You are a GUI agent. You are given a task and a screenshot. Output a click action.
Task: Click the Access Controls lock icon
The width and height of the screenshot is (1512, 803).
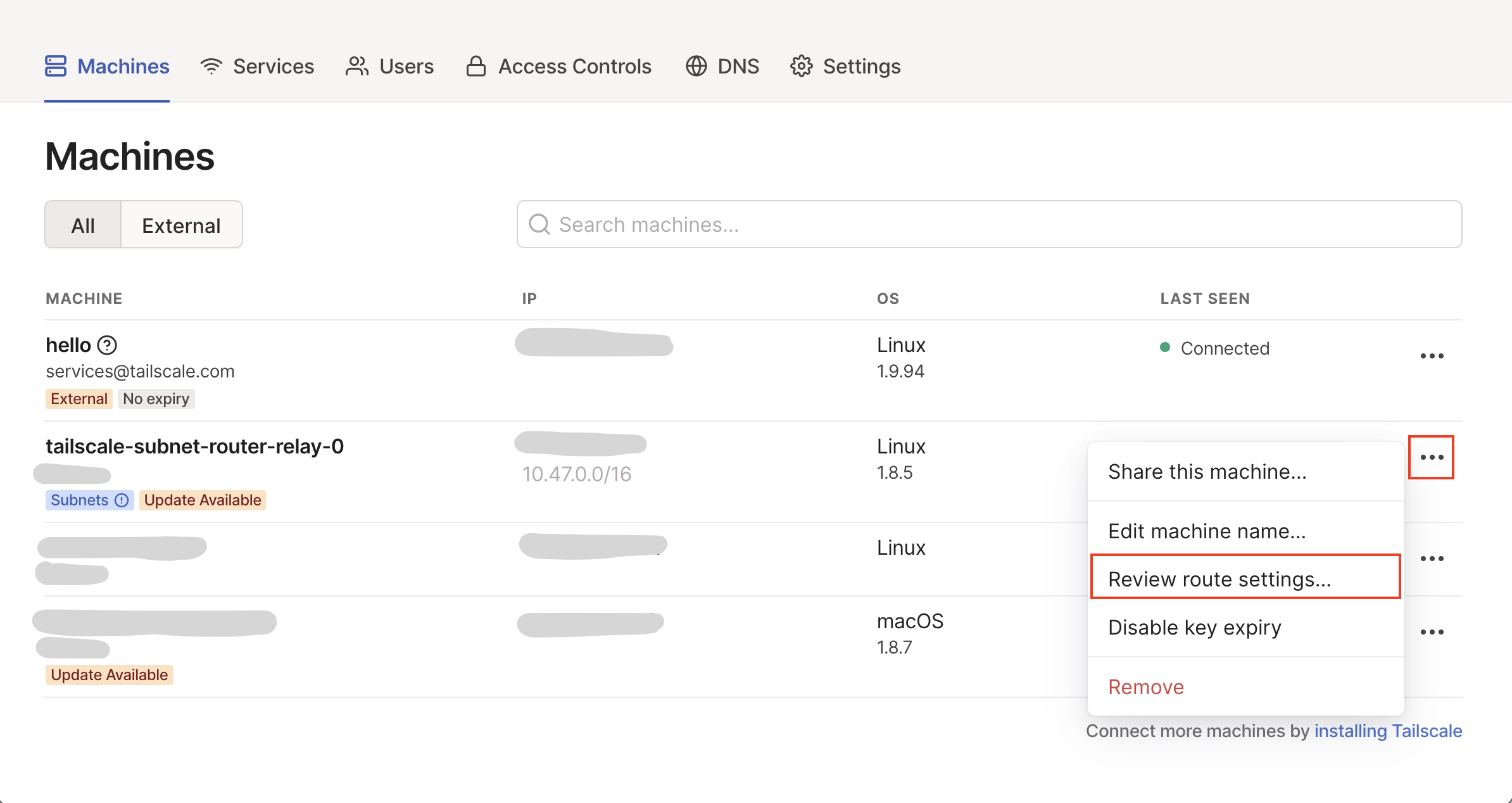coord(476,66)
